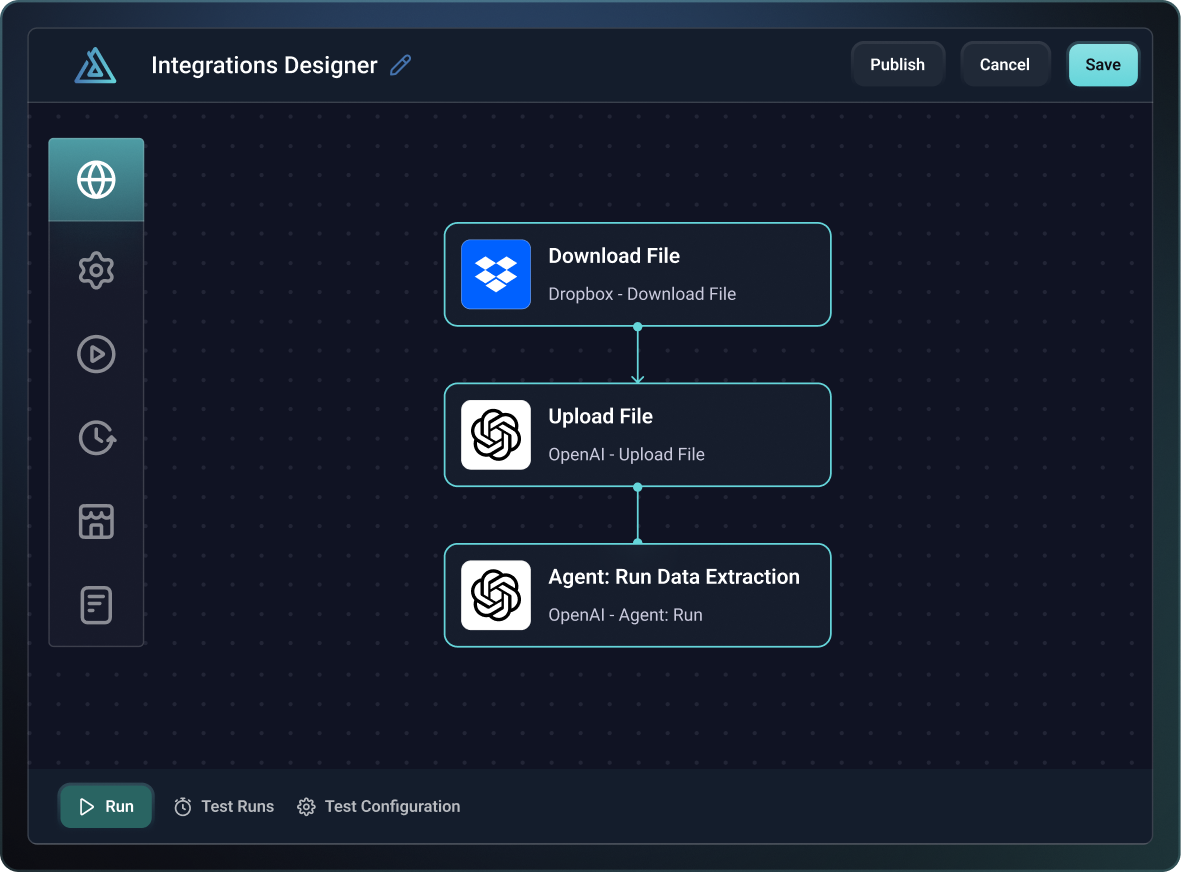This screenshot has height=872, width=1181.
Task: Click Cancel in the top toolbar
Action: pos(1005,63)
